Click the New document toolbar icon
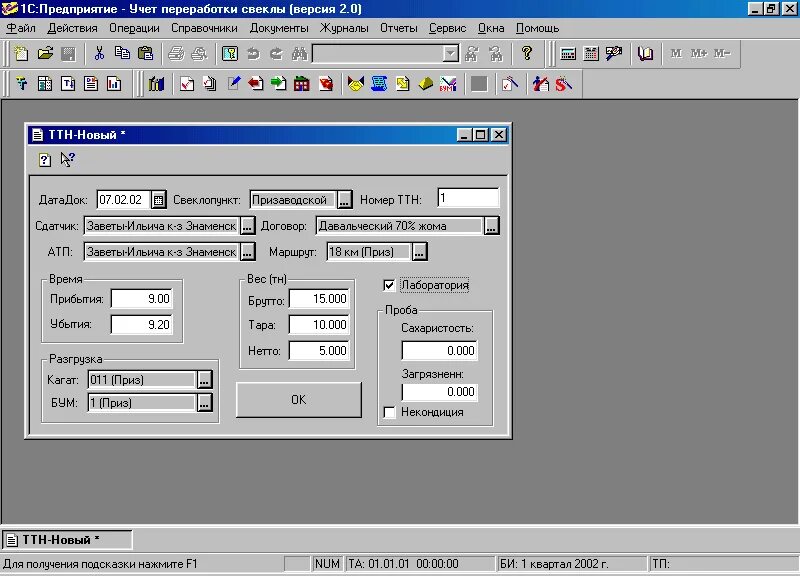 tap(21, 54)
